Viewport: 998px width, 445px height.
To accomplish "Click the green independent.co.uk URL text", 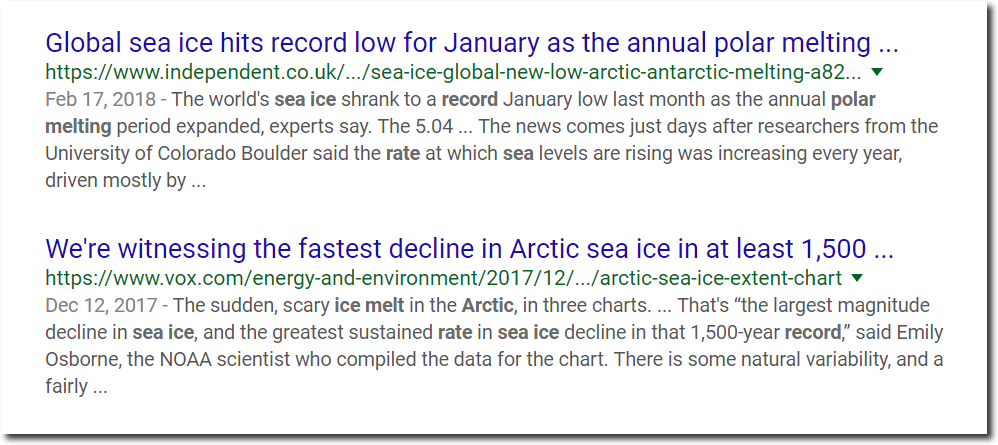I will click(453, 73).
